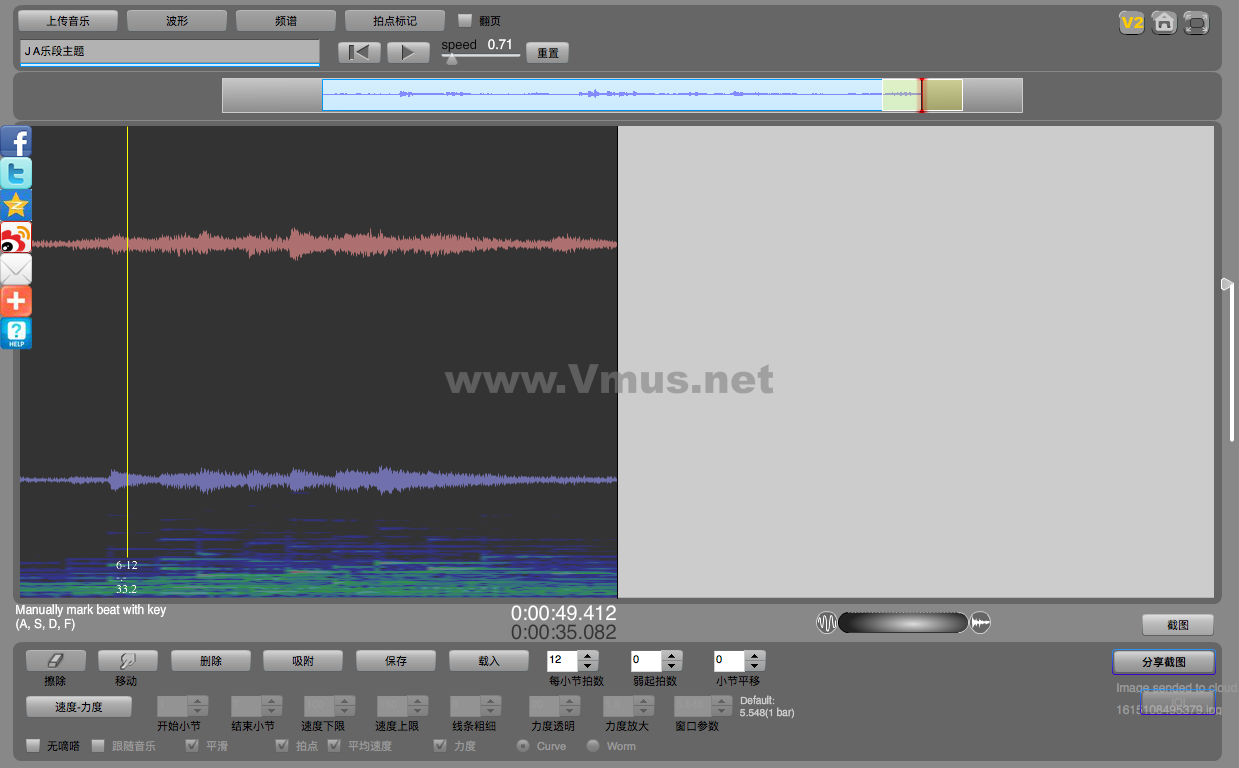Select the eraser tool button
This screenshot has height=768, width=1239.
(x=55, y=661)
